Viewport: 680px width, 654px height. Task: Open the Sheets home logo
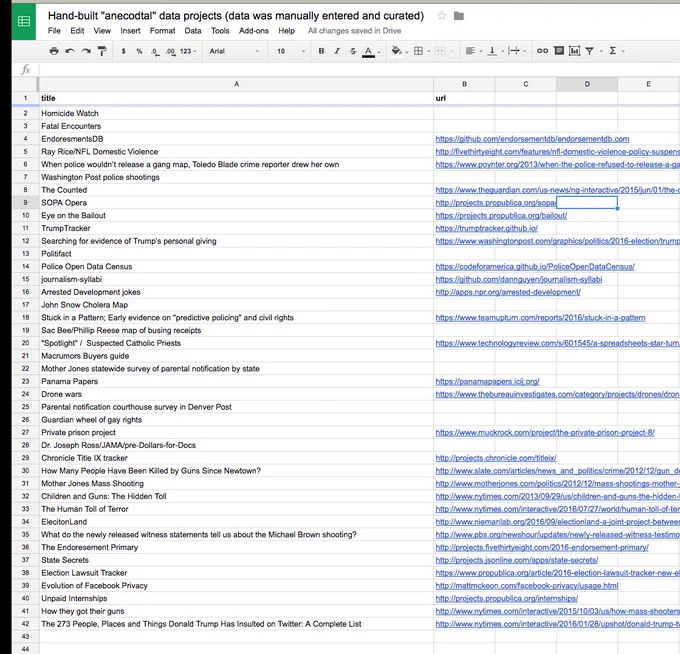tap(24, 21)
